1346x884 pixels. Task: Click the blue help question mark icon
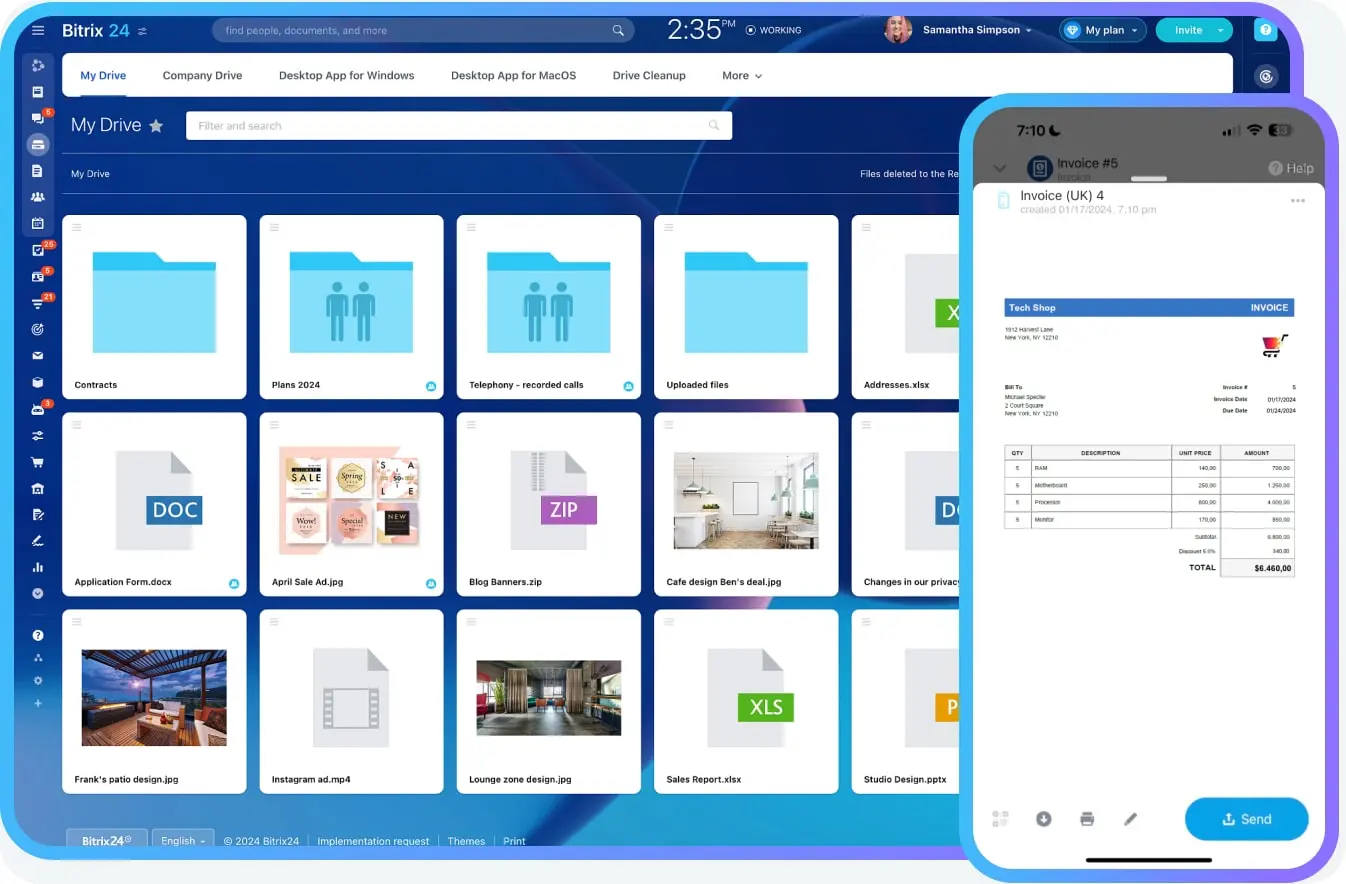(1266, 30)
